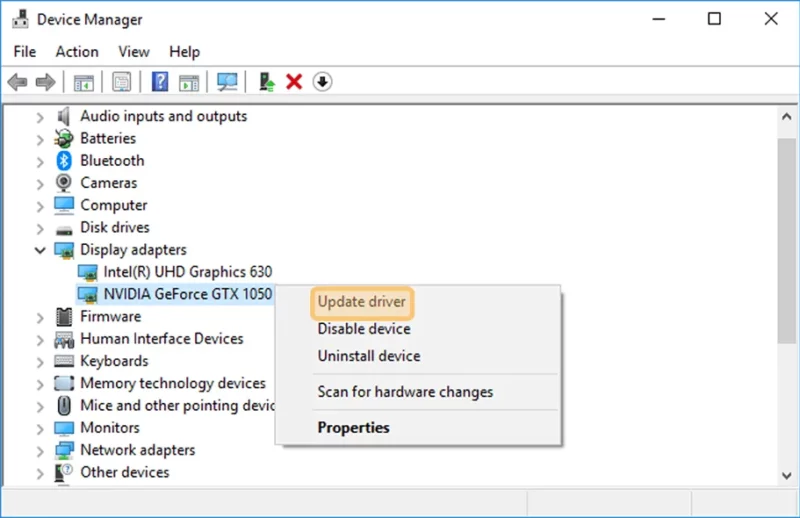
Task: Click the Memory technology devices icon
Action: coord(64,383)
